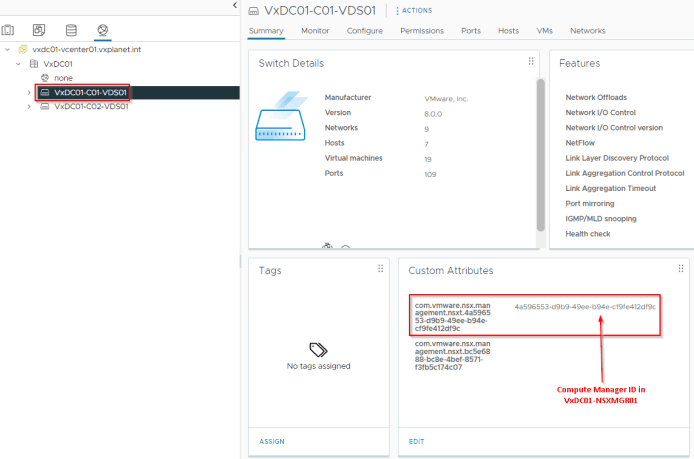Click the Switch Details vertical scrollbar

pyautogui.click(x=540, y=155)
